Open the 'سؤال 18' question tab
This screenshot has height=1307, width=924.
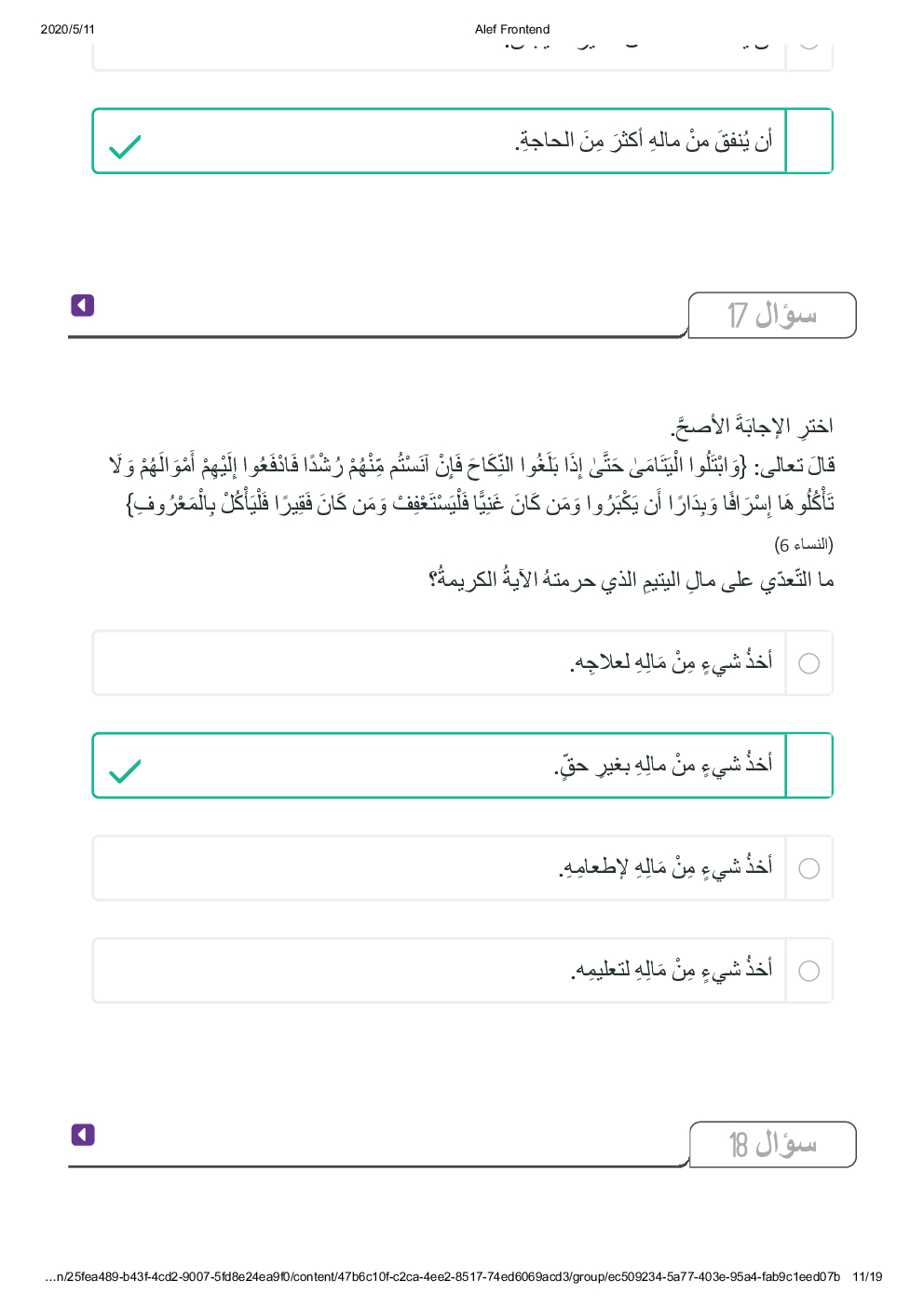pyautogui.click(x=771, y=1144)
